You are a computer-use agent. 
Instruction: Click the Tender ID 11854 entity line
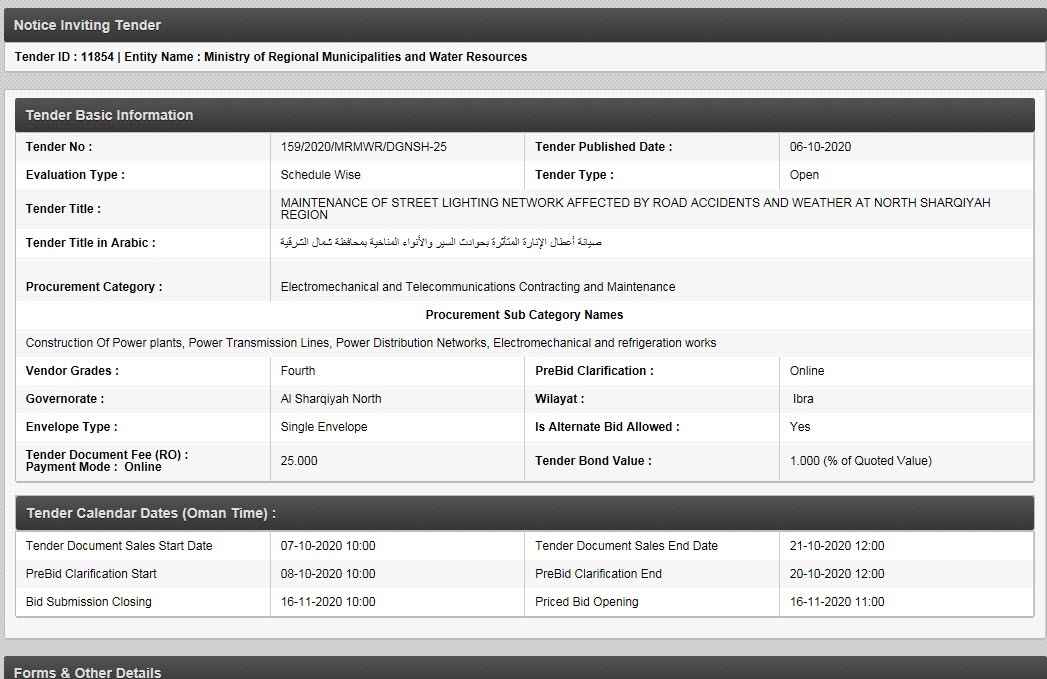pos(270,57)
